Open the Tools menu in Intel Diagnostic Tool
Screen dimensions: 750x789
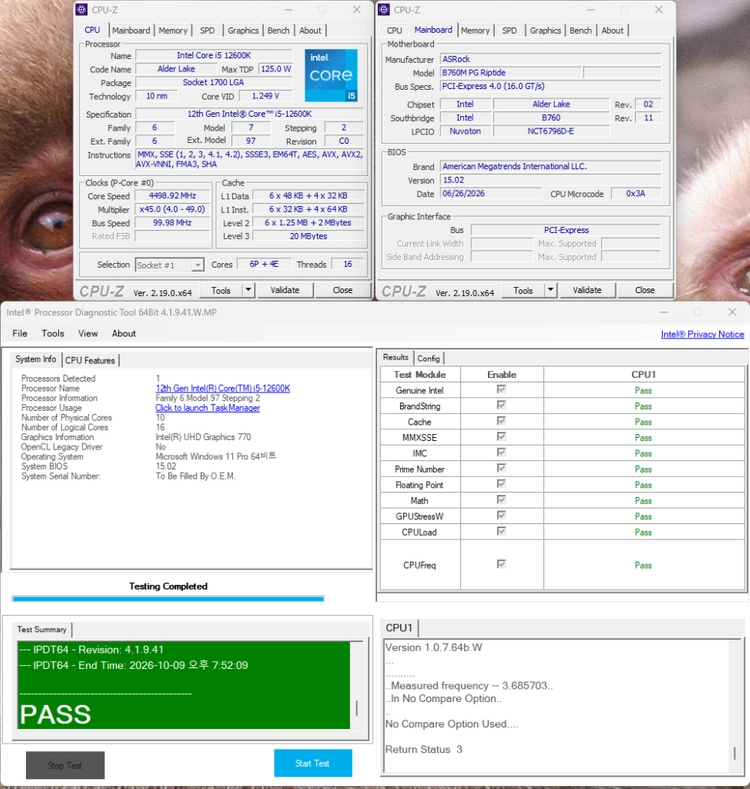(53, 333)
